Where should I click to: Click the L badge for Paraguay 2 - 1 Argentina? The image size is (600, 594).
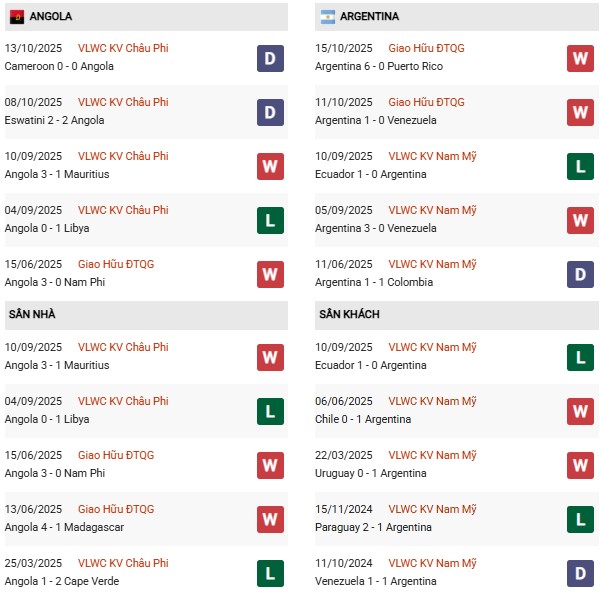[x=580, y=519]
